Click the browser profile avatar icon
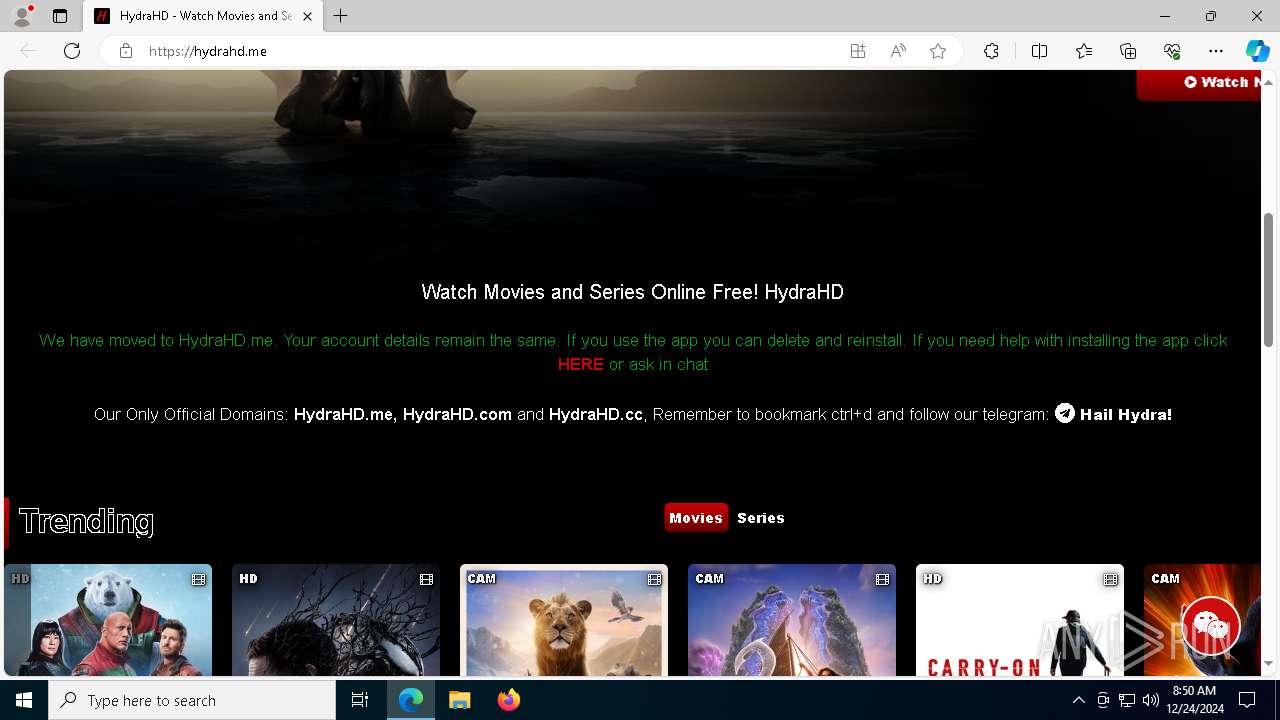The image size is (1280, 720). [x=22, y=16]
